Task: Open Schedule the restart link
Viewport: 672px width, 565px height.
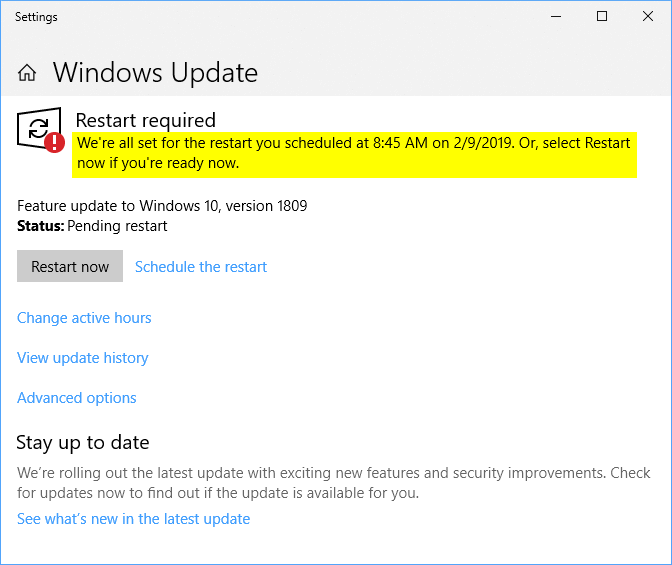Action: click(x=201, y=267)
